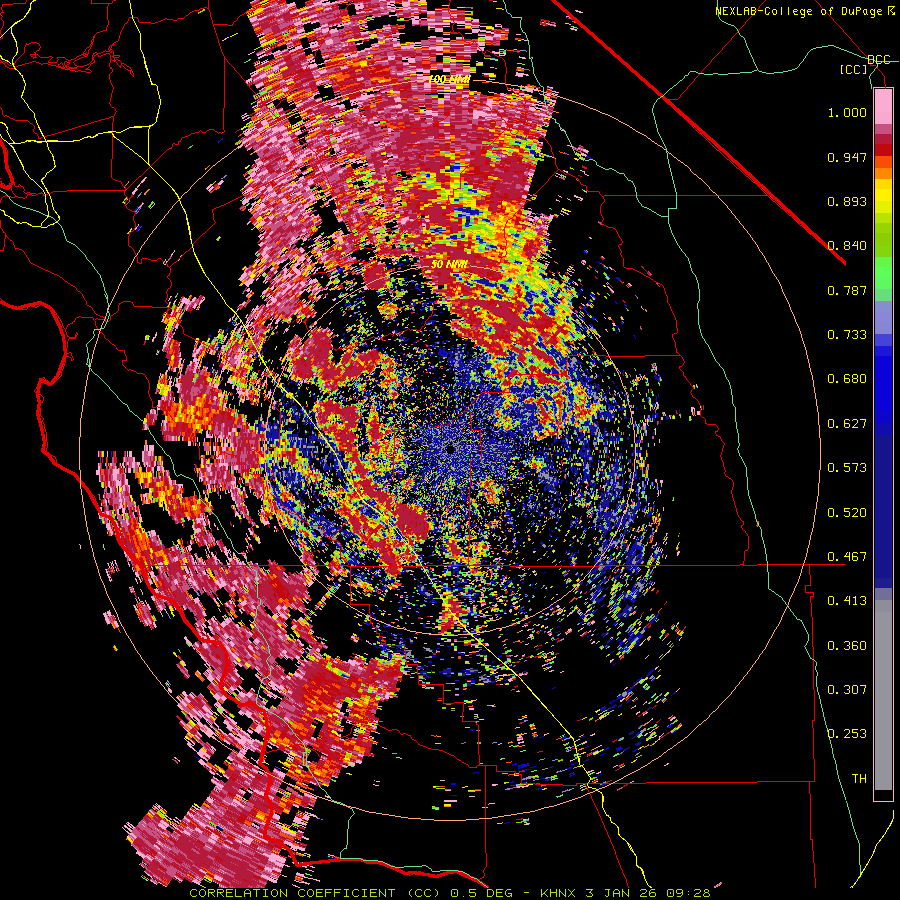Click the 0.573 legend value
This screenshot has width=900, height=900.
click(x=847, y=468)
